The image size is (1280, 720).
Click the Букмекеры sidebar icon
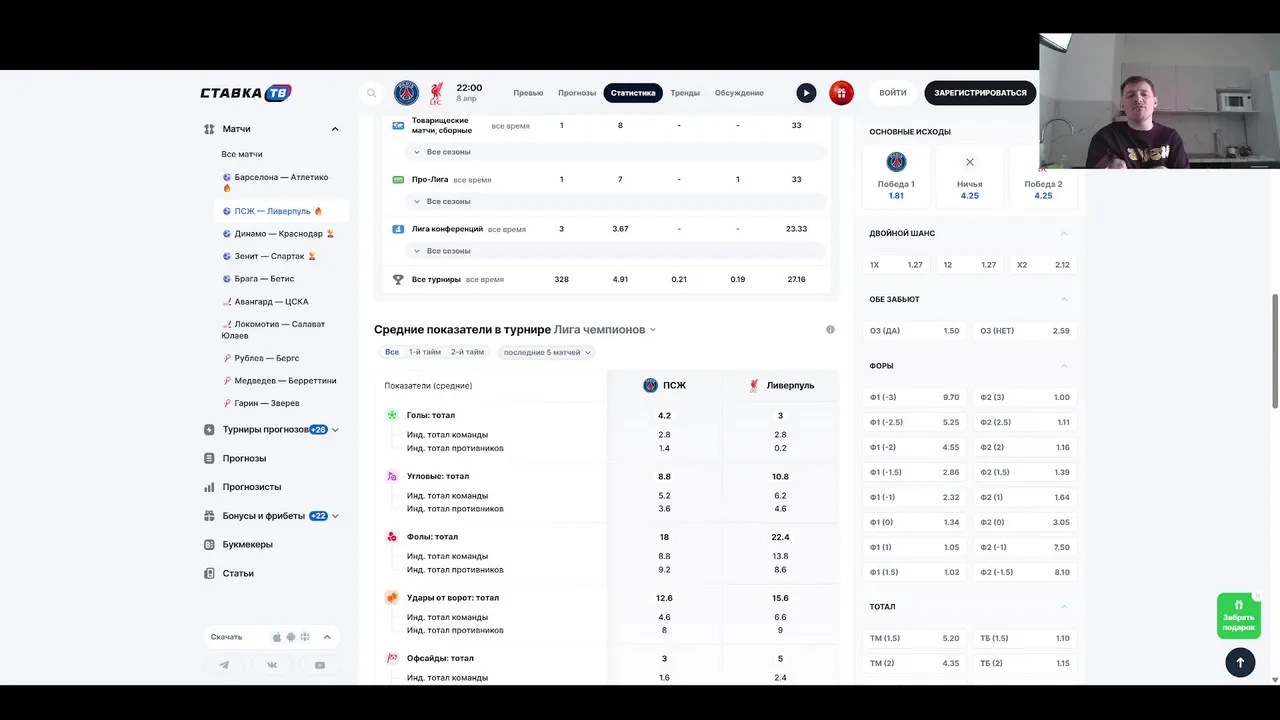209,545
